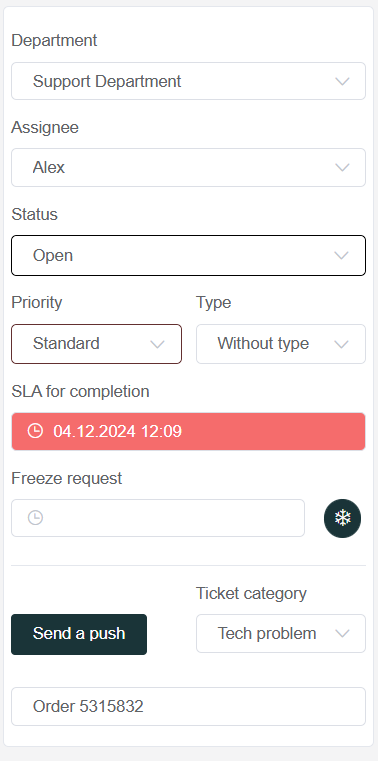Screen dimensions: 378x761
Task: Click the chevron arrow in Status dropdown
Action: coord(342,256)
